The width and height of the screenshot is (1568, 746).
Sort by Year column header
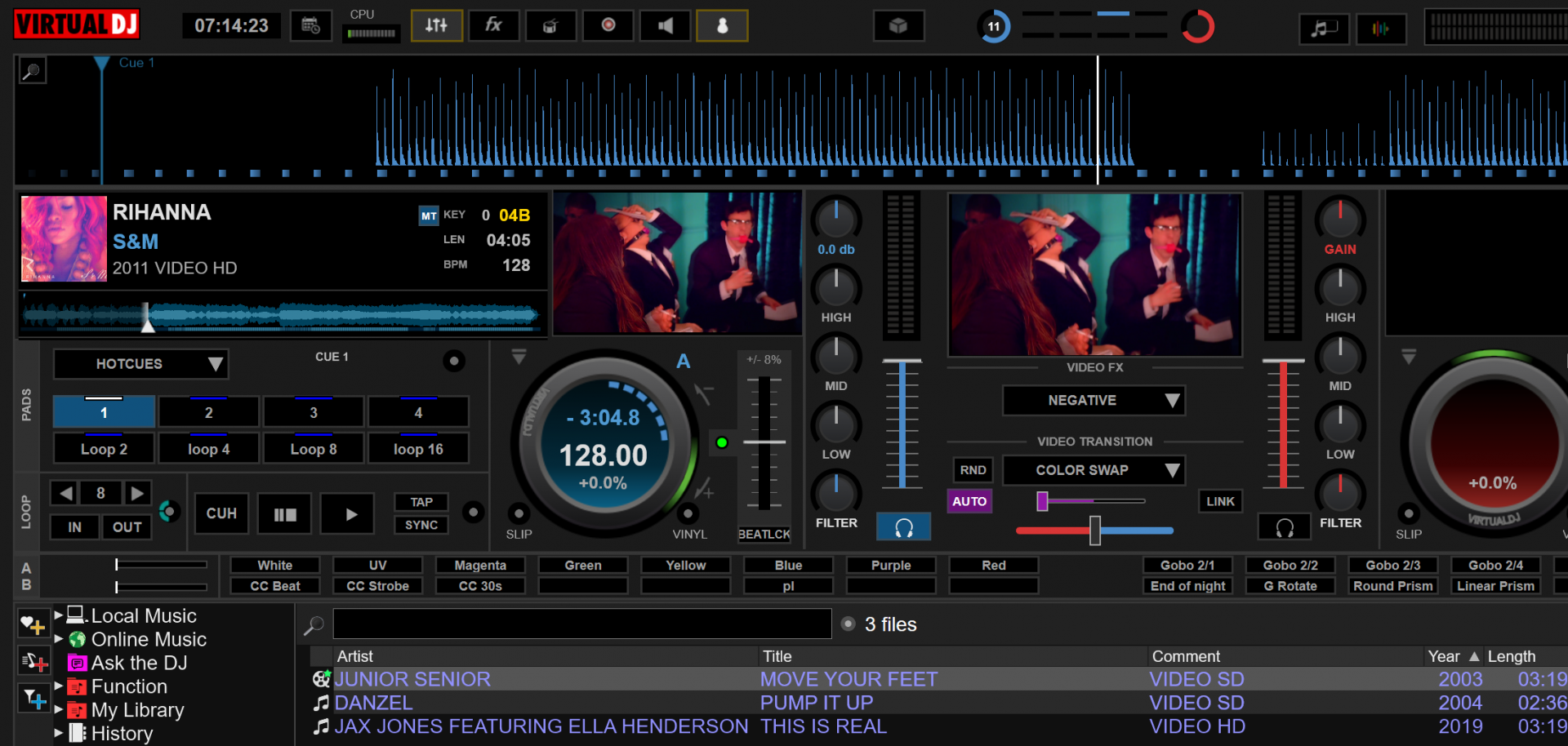coord(1453,656)
